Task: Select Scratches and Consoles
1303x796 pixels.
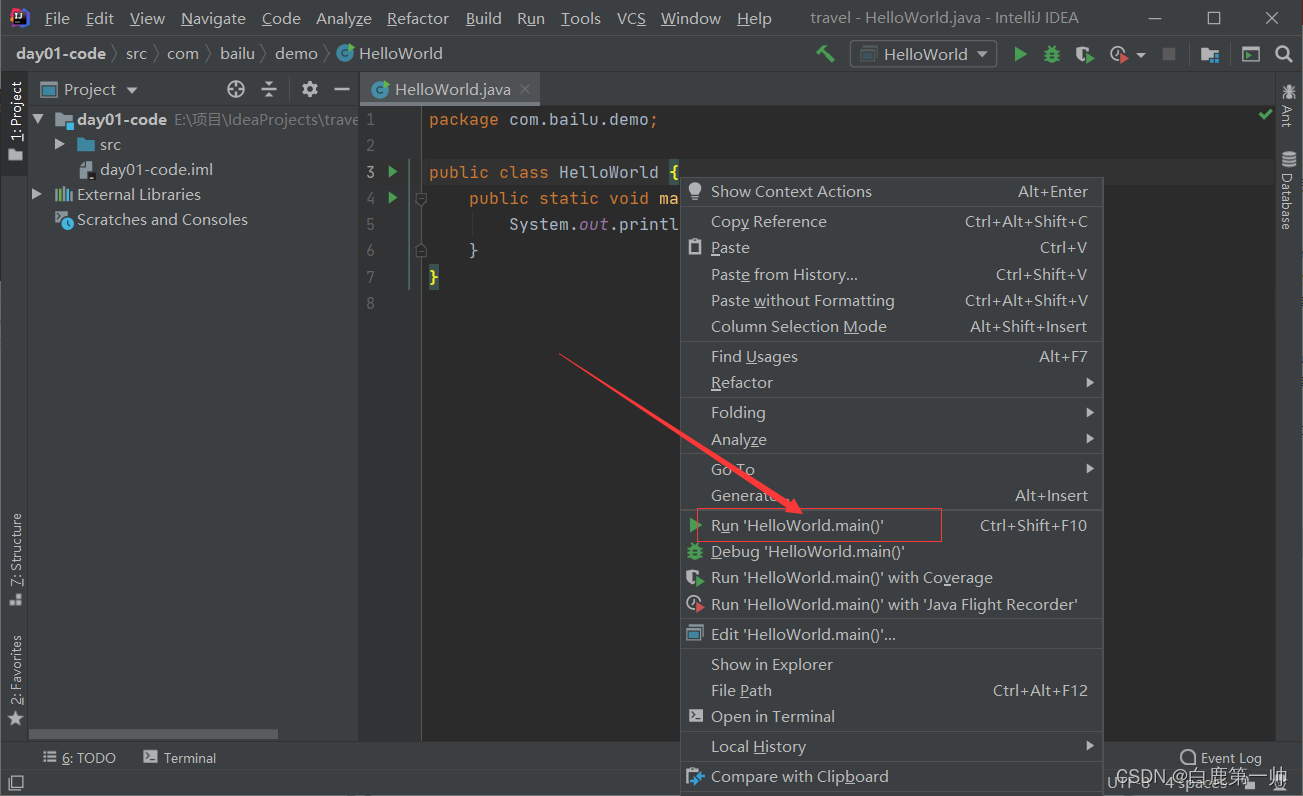Action: 151,220
